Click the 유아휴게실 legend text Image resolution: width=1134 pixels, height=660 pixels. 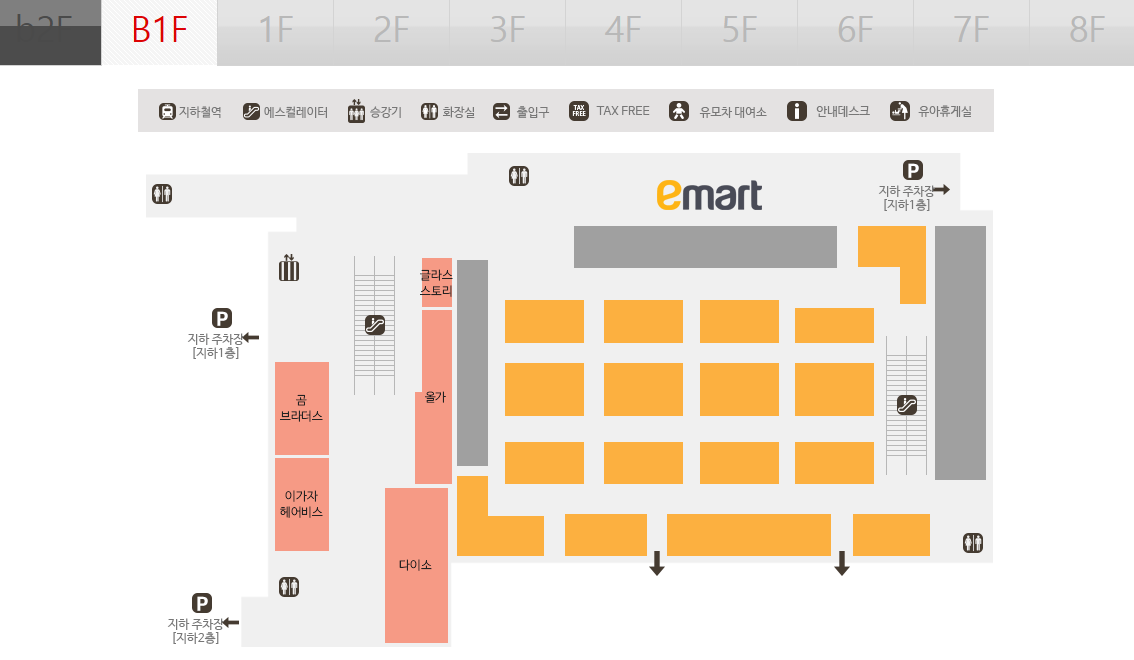tap(945, 111)
